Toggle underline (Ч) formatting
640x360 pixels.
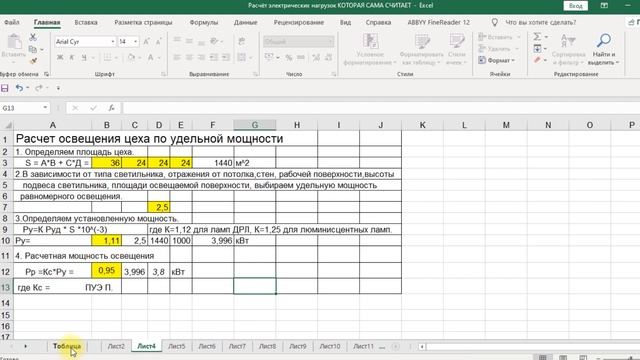(84, 58)
